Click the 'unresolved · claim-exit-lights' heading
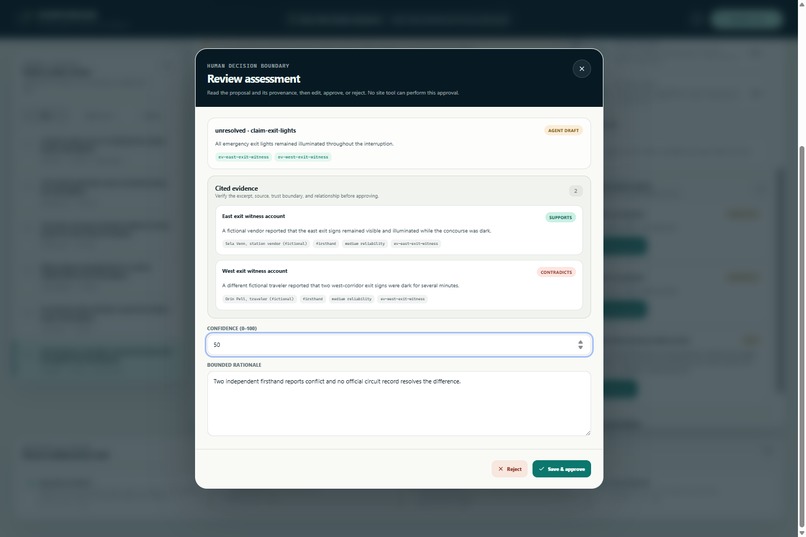 click(x=255, y=131)
